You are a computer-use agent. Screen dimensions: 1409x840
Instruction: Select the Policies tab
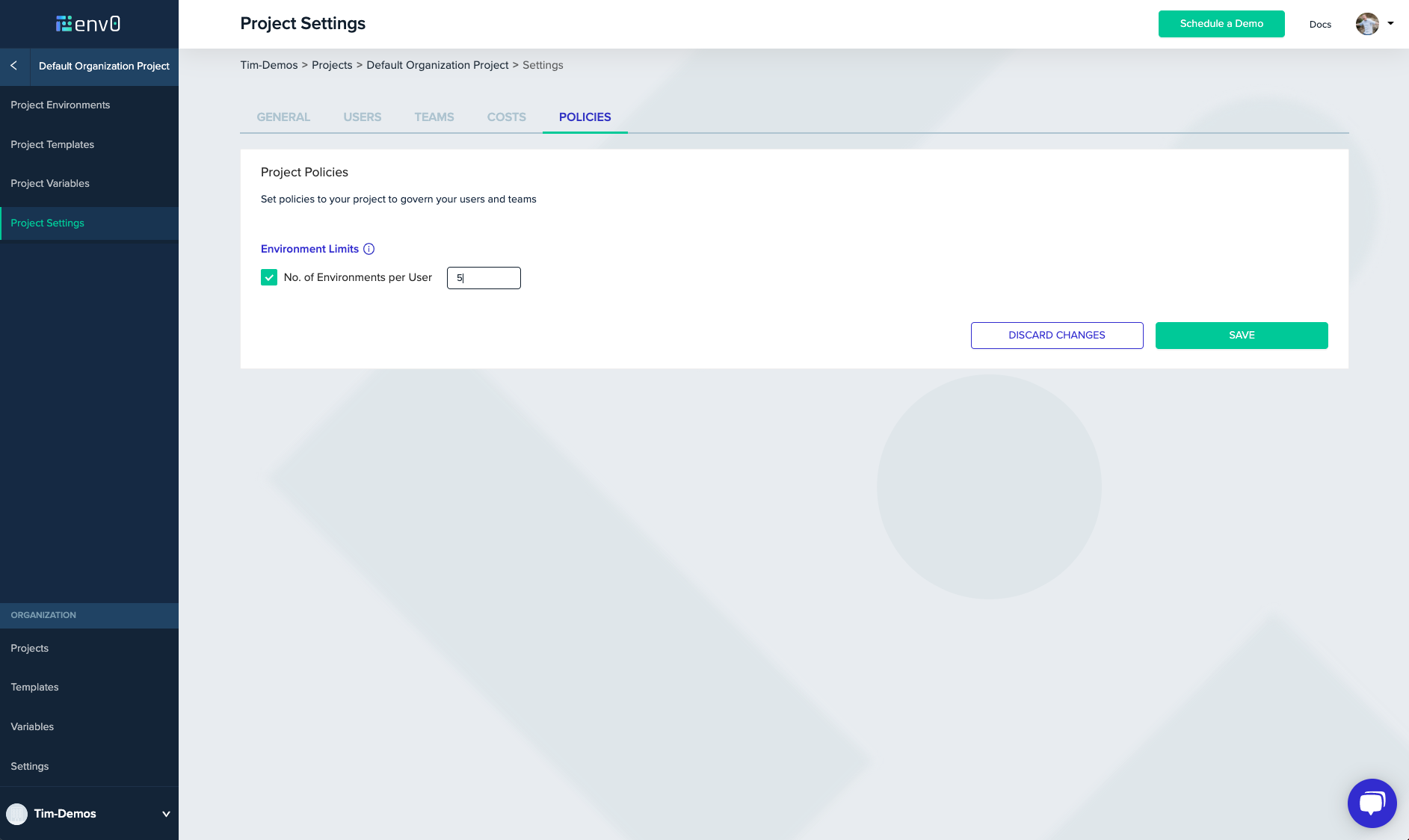[585, 117]
